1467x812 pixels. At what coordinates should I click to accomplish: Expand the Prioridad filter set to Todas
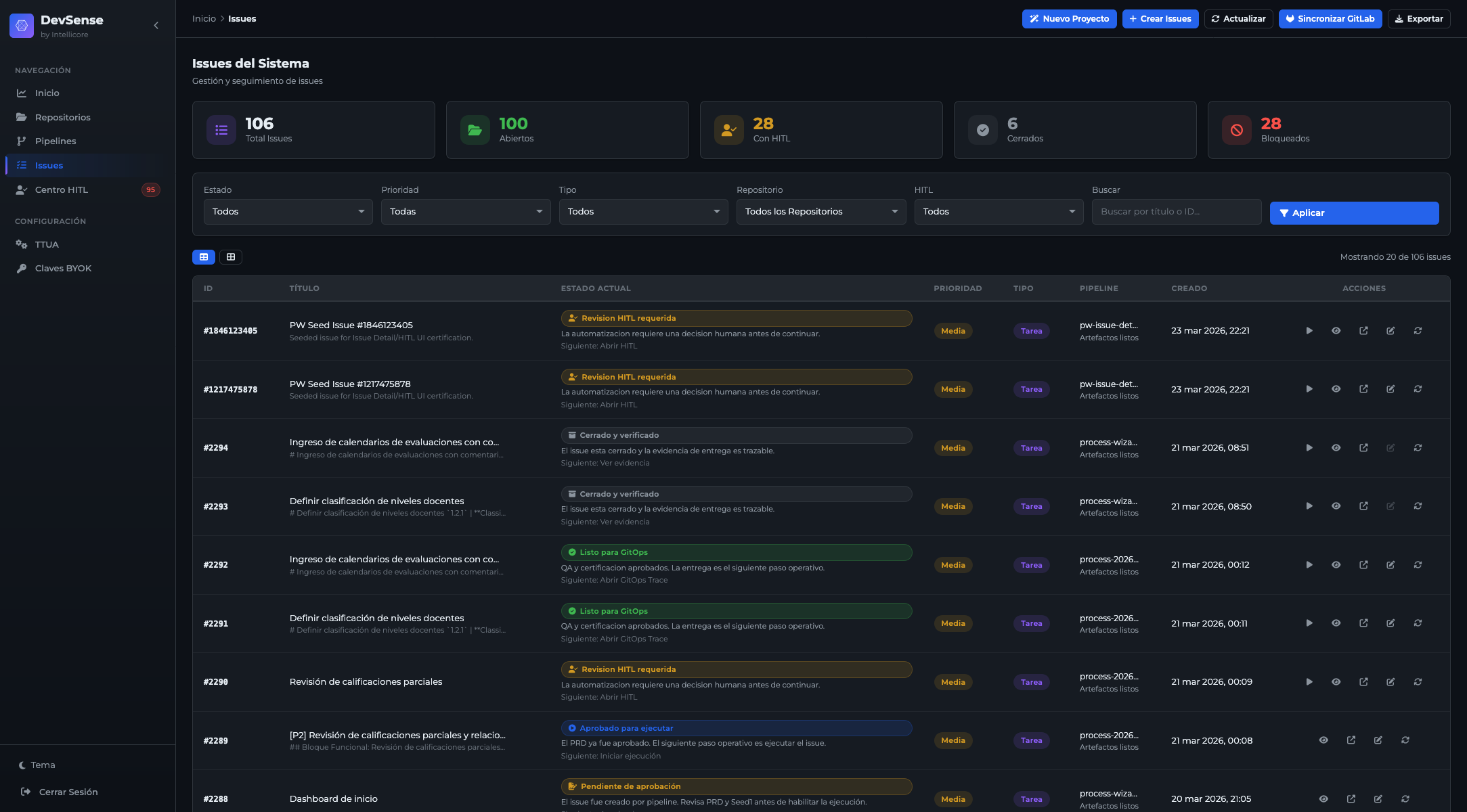465,211
